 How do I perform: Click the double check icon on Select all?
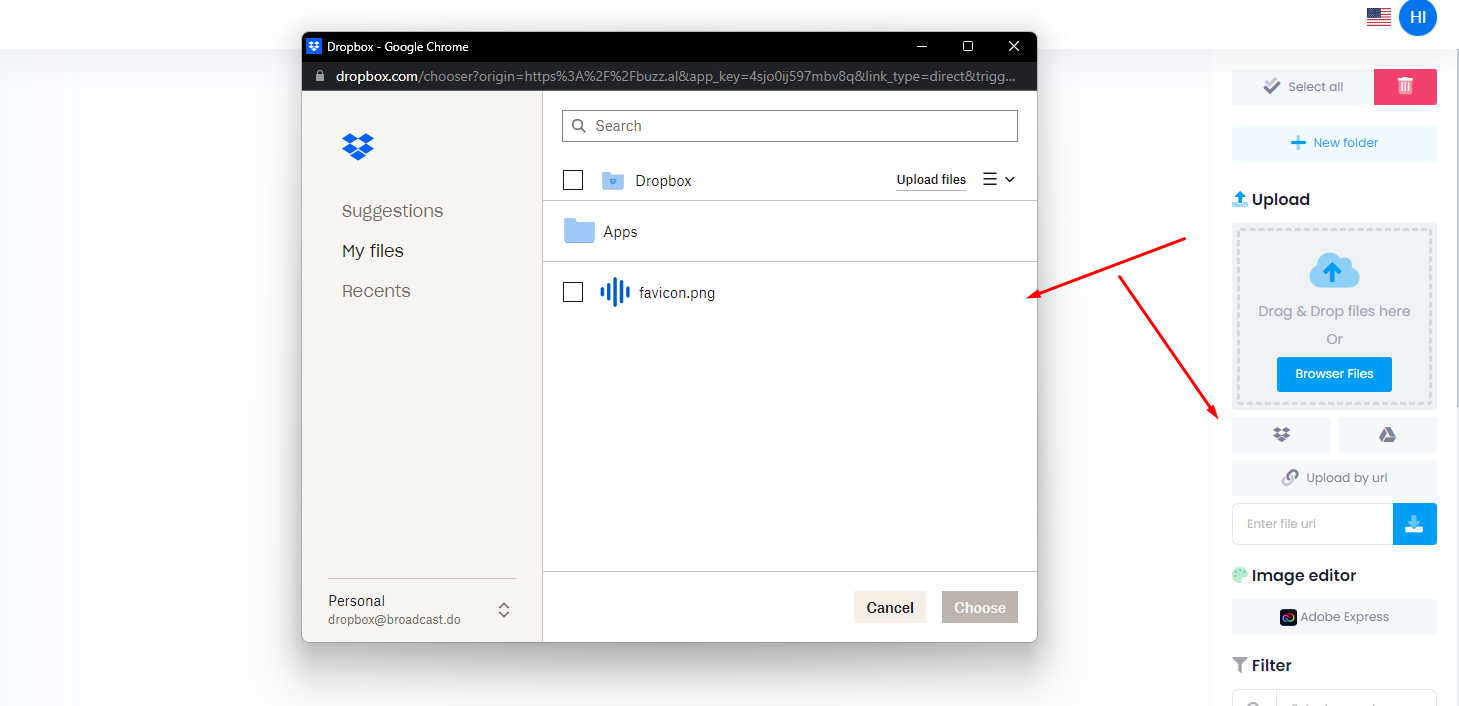(x=1272, y=87)
